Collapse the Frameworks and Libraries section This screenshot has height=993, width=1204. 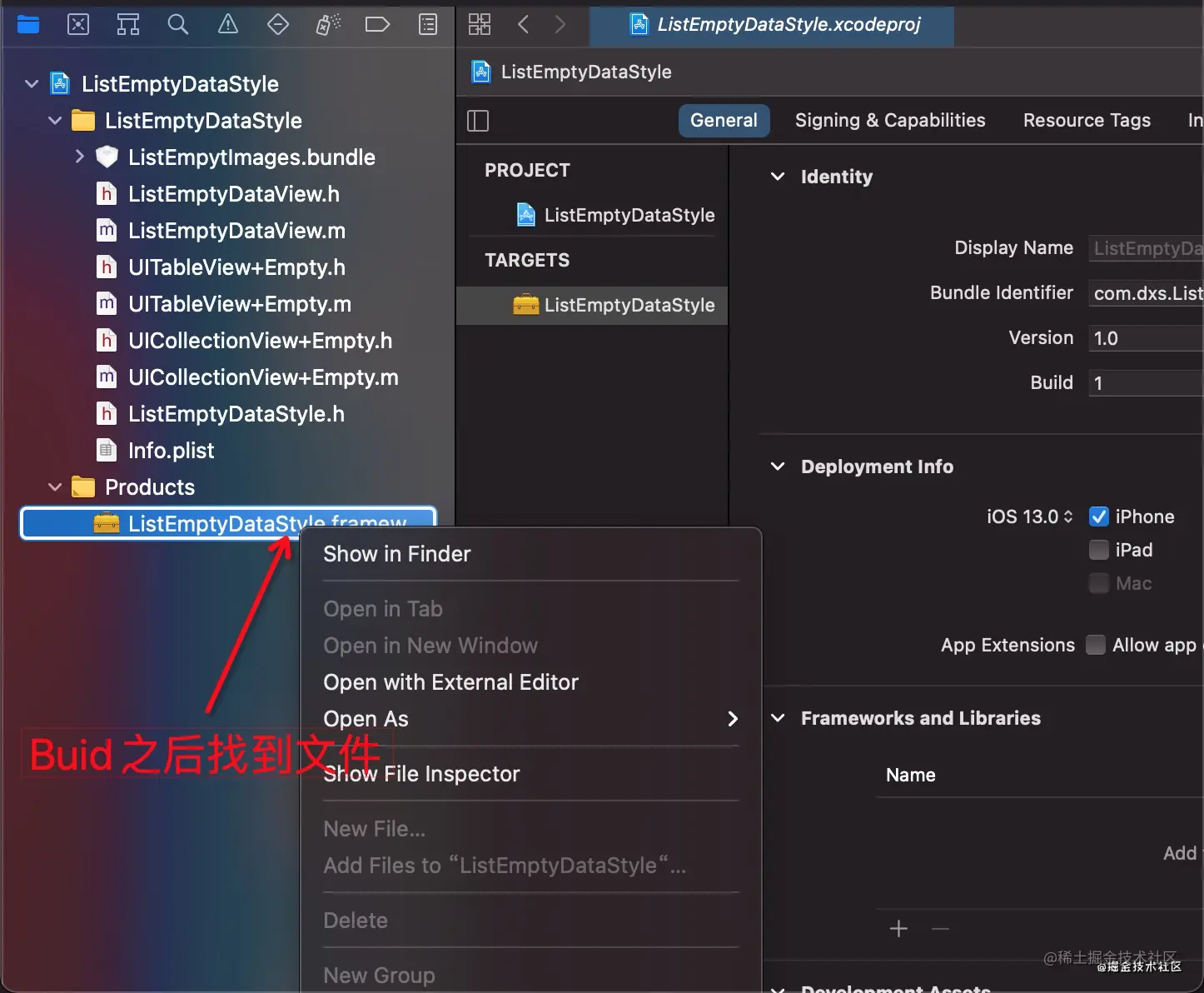pyautogui.click(x=778, y=718)
